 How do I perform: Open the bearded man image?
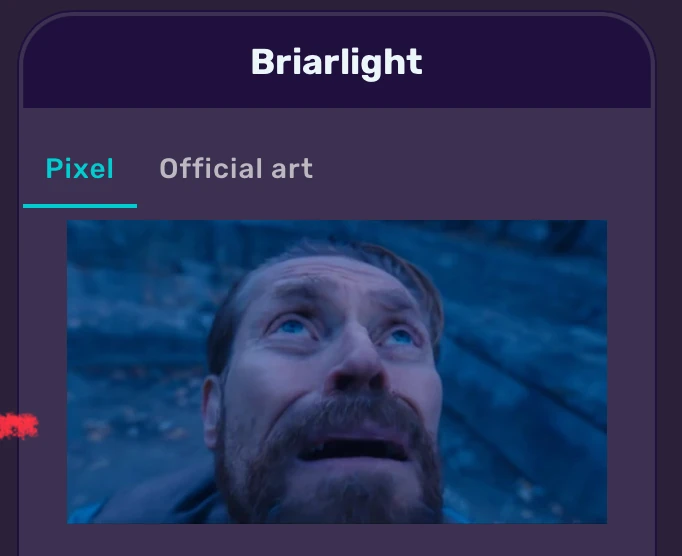pos(337,372)
